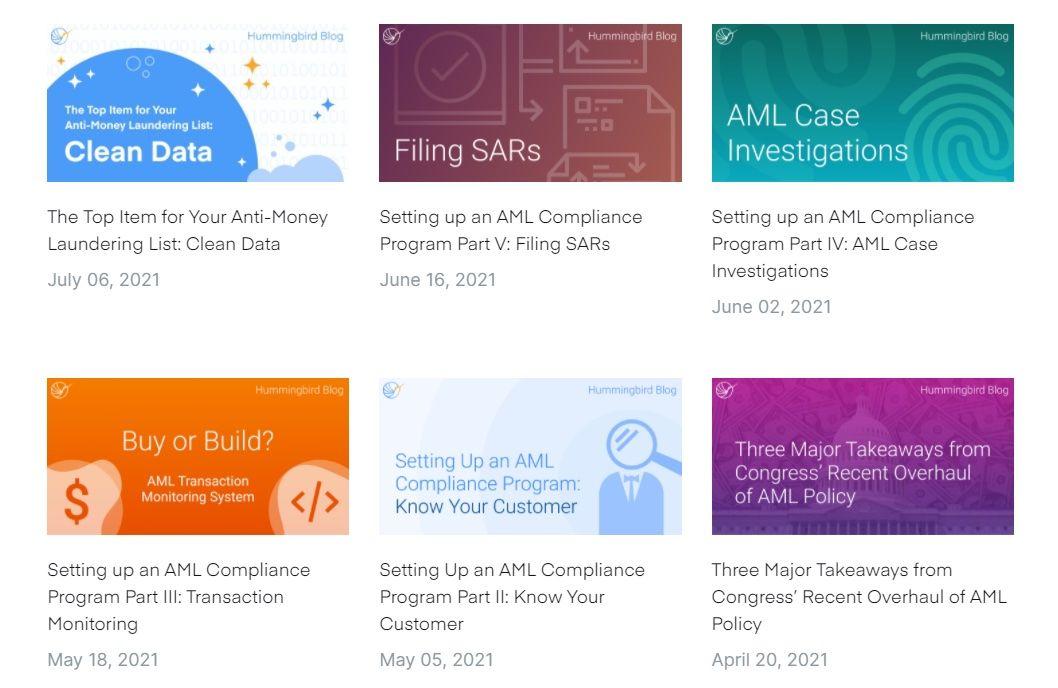Open 'Three Major Takeaways from Congress' title link
This screenshot has height=688, width=1058.
pos(859,597)
